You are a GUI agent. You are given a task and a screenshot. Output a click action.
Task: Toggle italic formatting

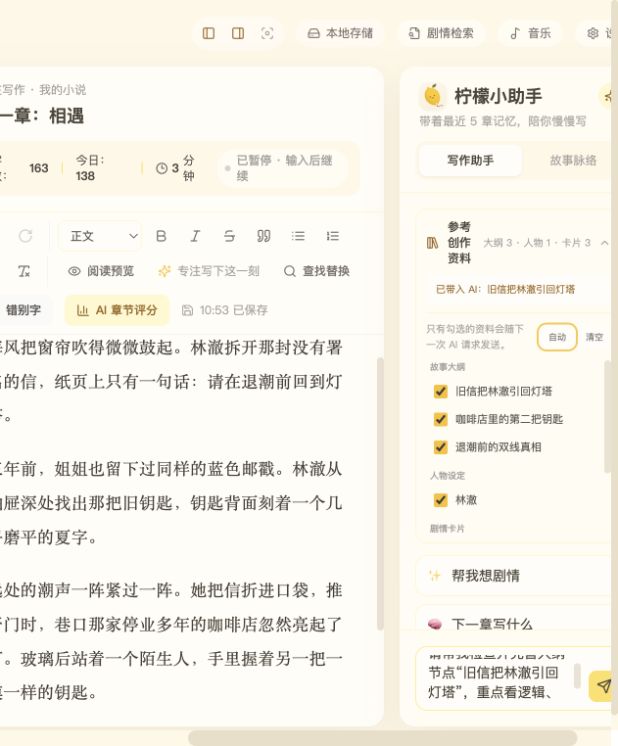(195, 236)
